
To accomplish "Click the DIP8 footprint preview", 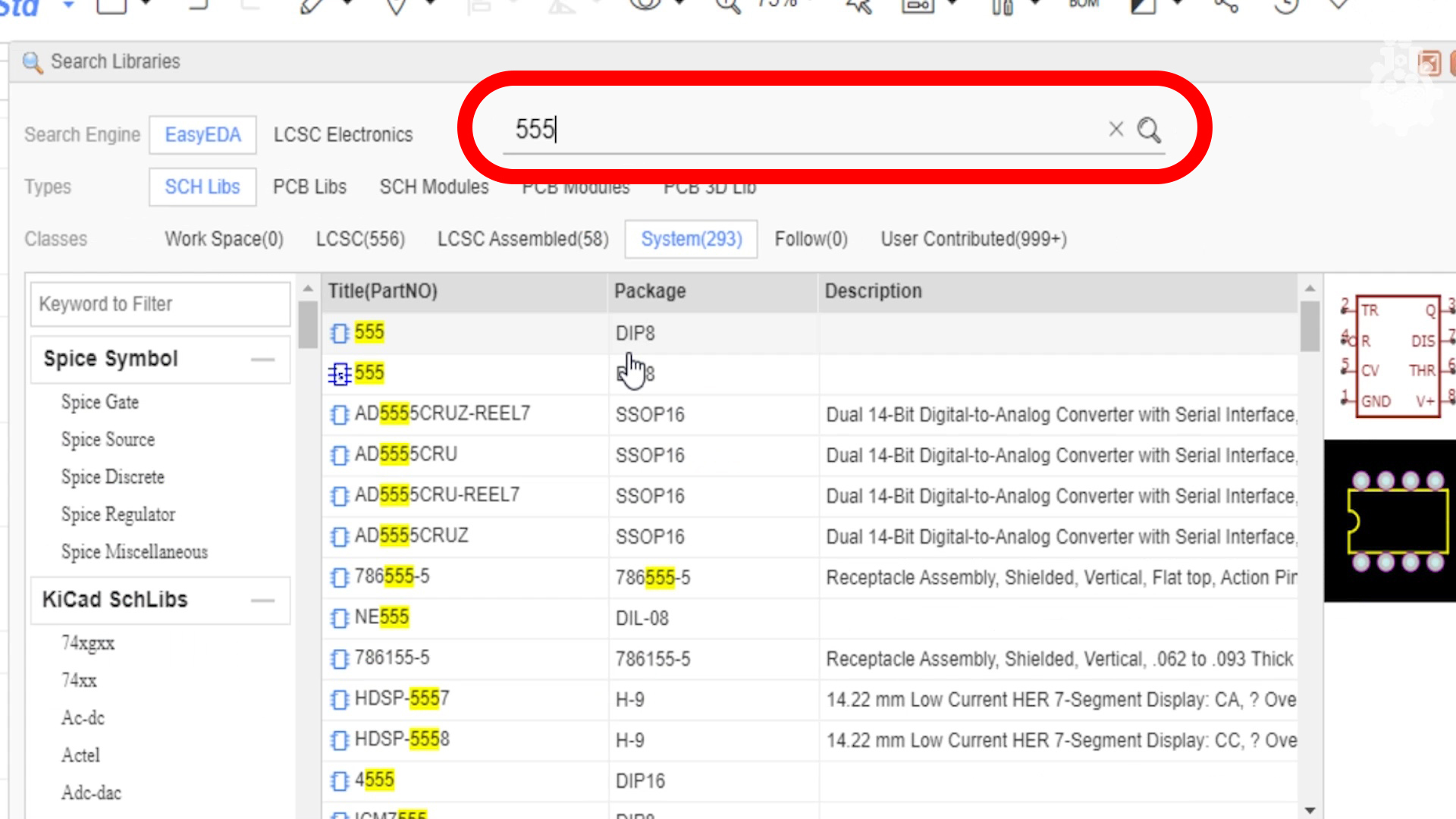I will coord(1390,521).
